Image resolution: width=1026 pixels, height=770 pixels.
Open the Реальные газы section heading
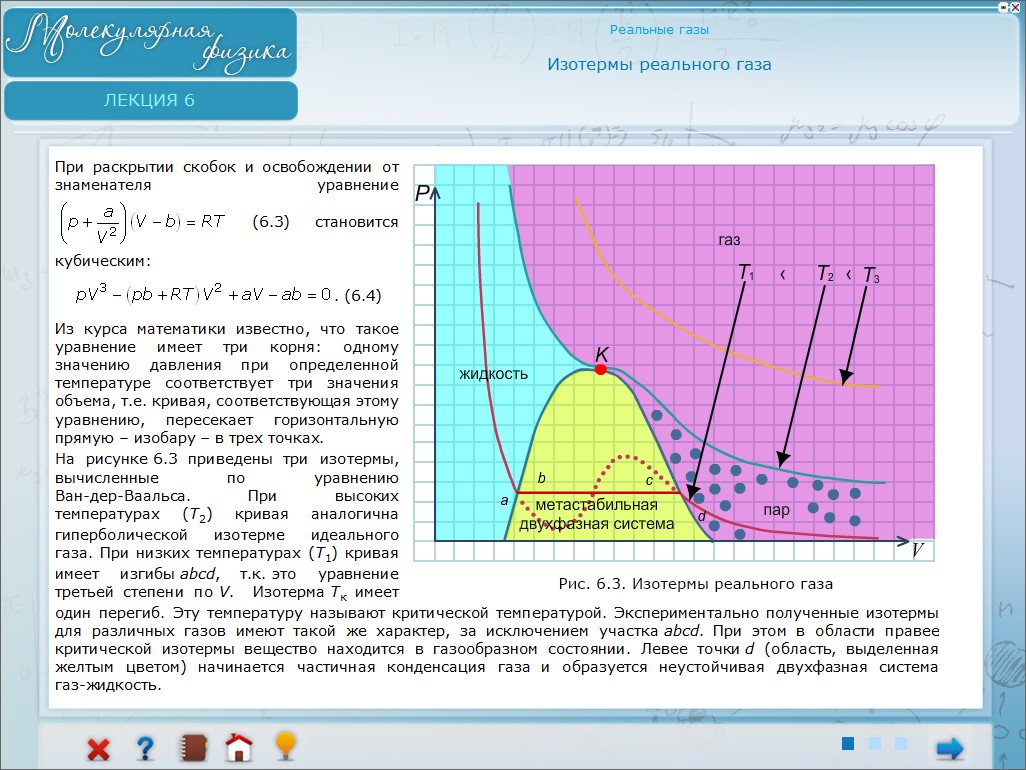coord(659,30)
